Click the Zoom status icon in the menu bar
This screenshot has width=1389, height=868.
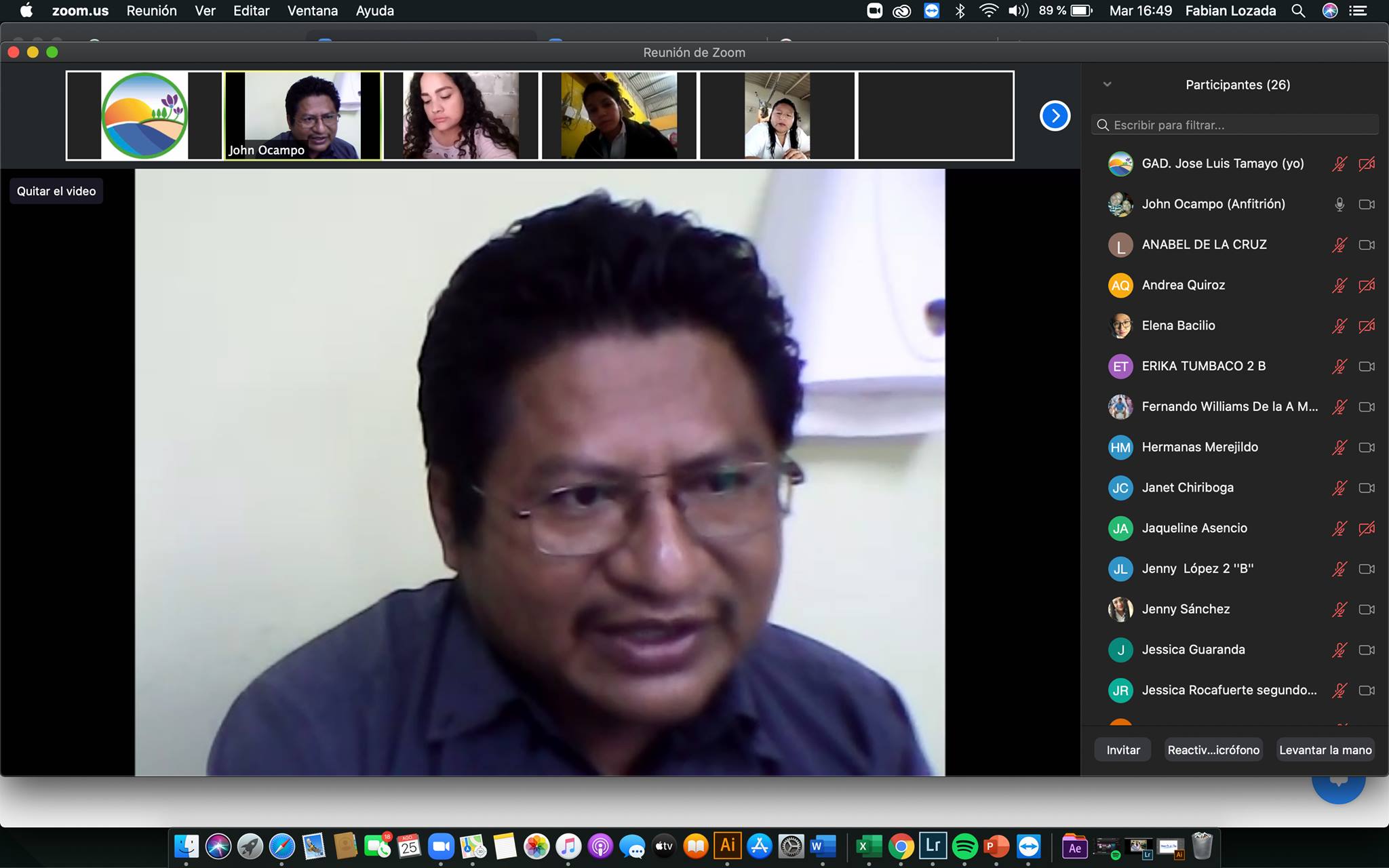875,11
